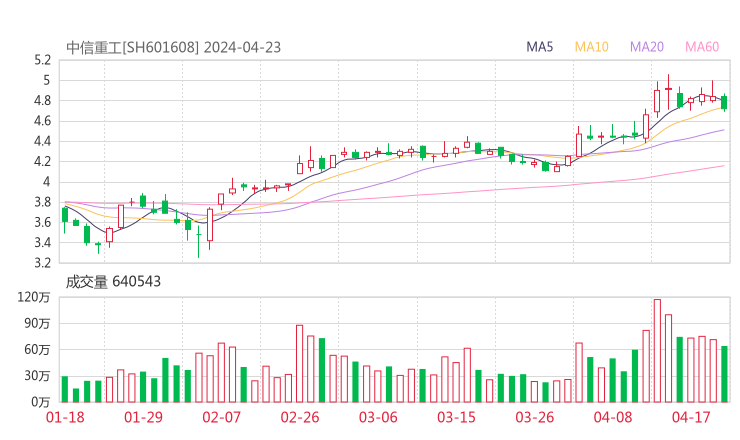The width and height of the screenshot is (740, 440).
Task: Click the MA5 legend label
Action: pos(539,47)
